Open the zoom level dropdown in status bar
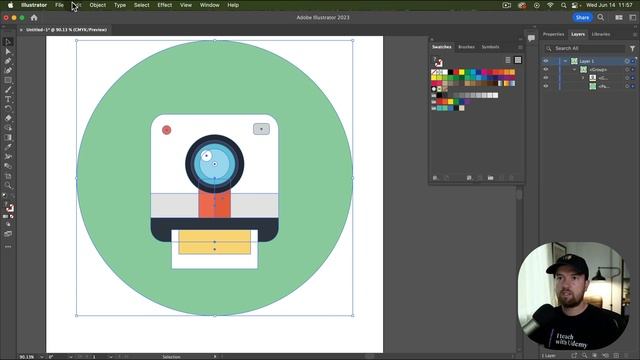 coord(42,357)
